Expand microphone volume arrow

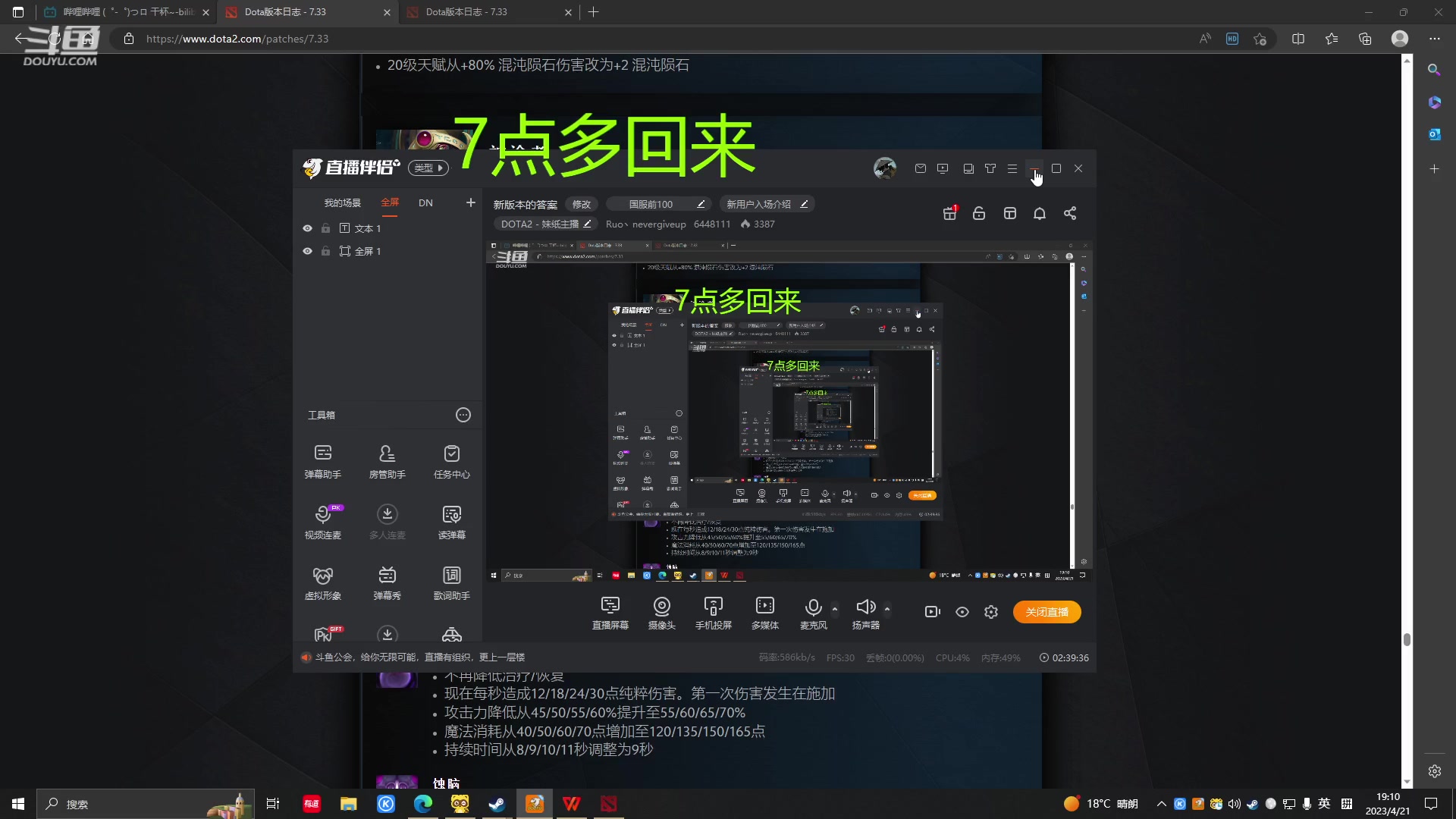835,608
